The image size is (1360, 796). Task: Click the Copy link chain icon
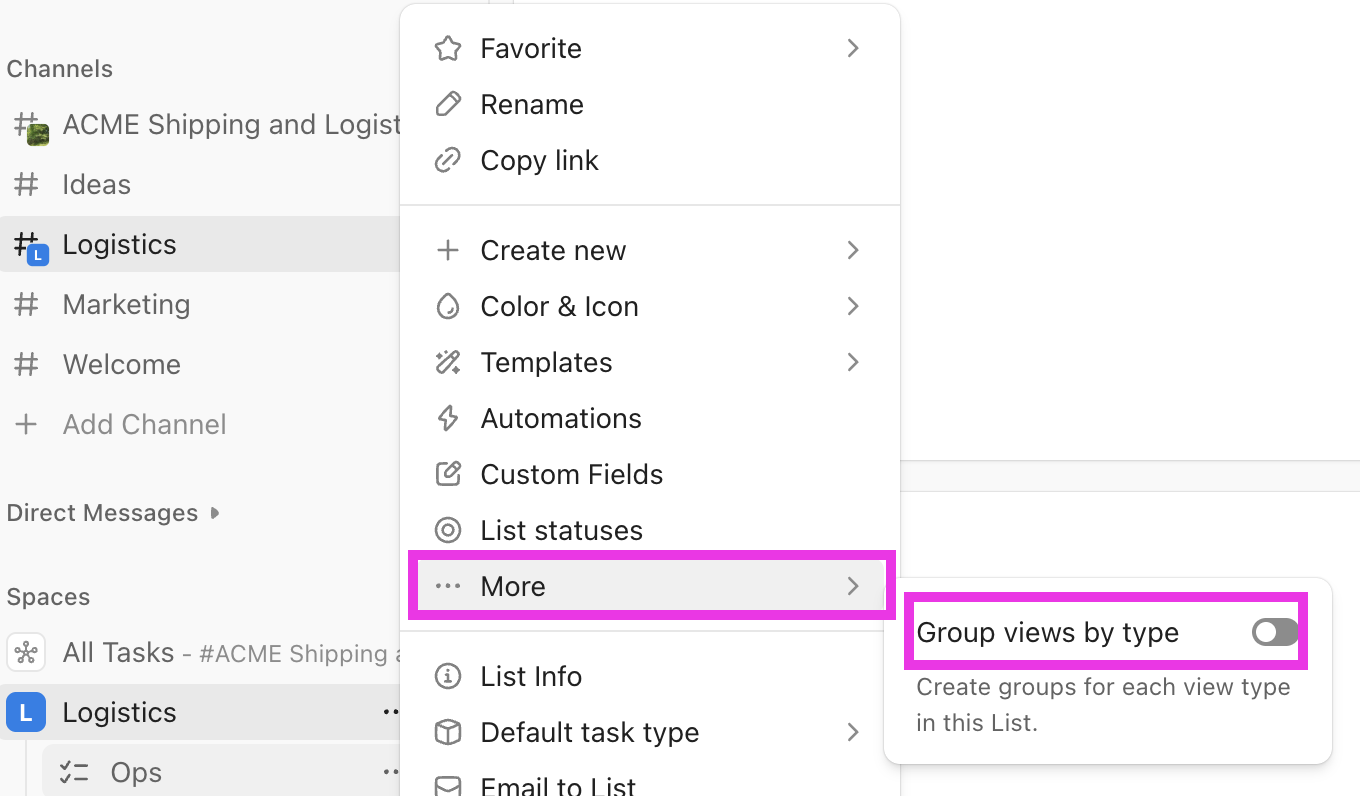448,160
